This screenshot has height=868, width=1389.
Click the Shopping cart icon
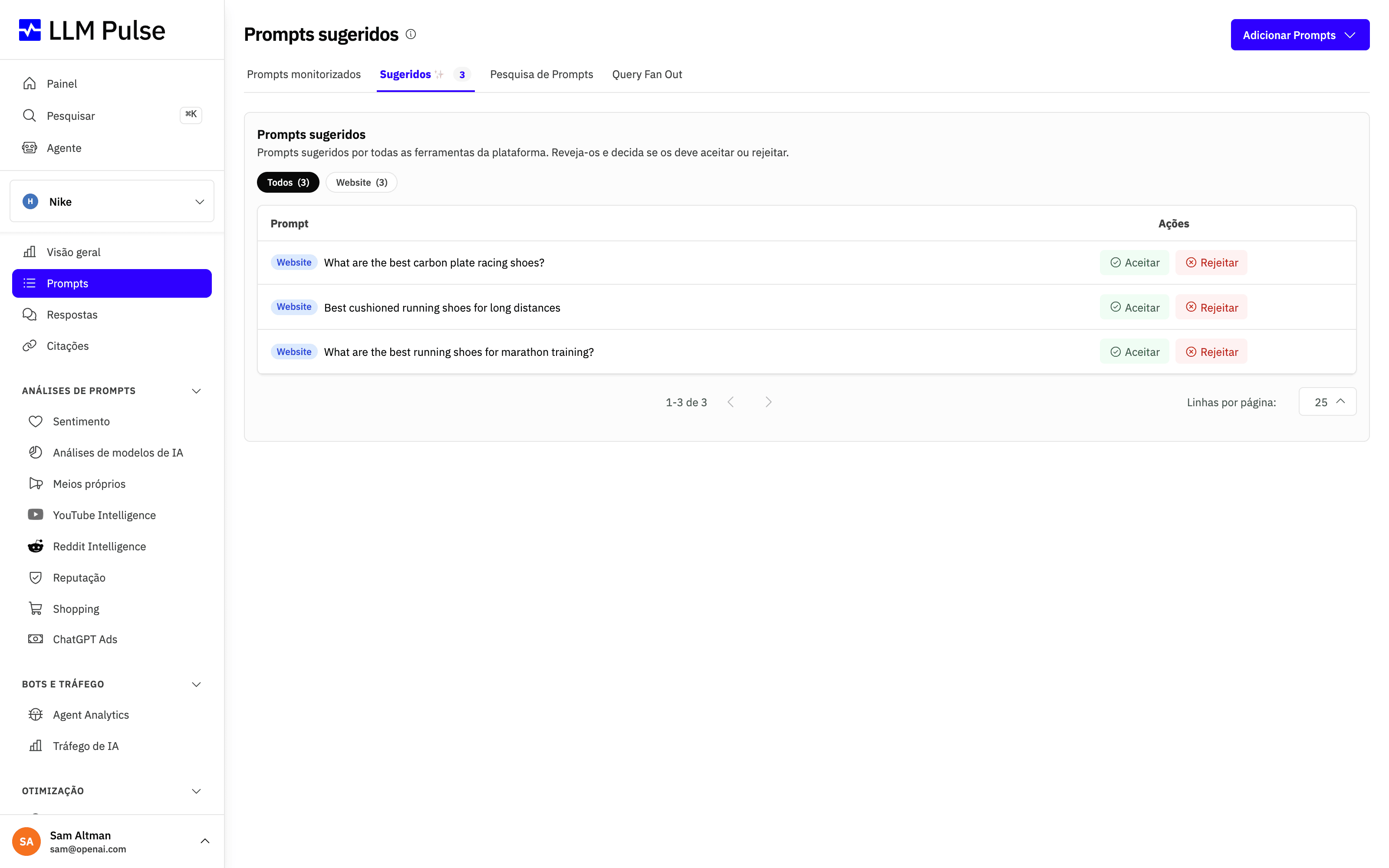click(x=36, y=608)
